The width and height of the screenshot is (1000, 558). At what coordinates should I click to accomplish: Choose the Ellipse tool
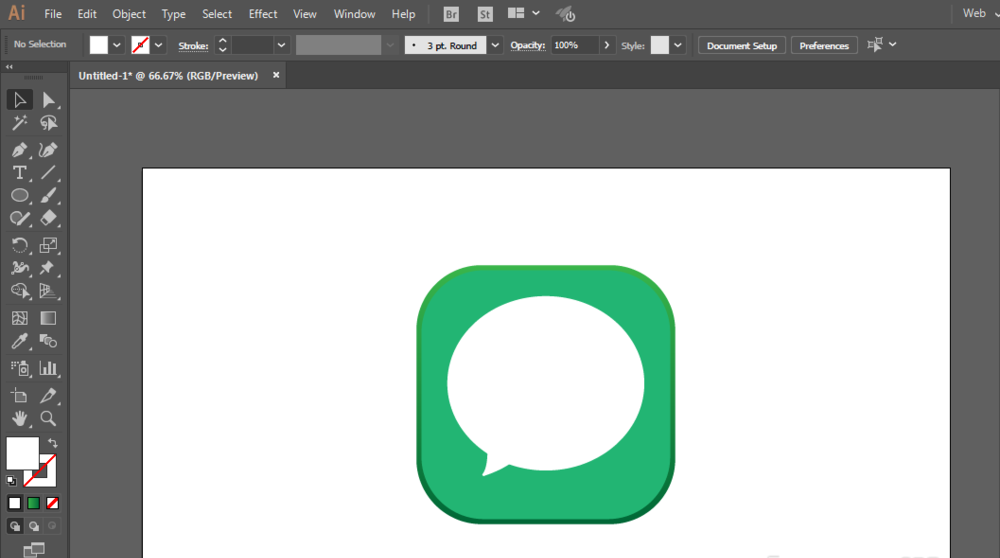pos(19,195)
